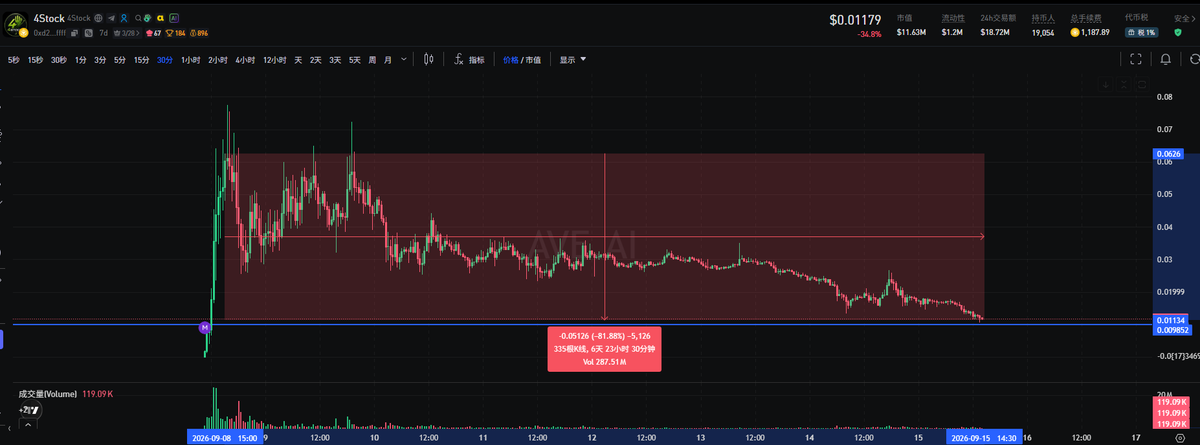
Task: Select the 2天 timeframe
Action: point(316,60)
